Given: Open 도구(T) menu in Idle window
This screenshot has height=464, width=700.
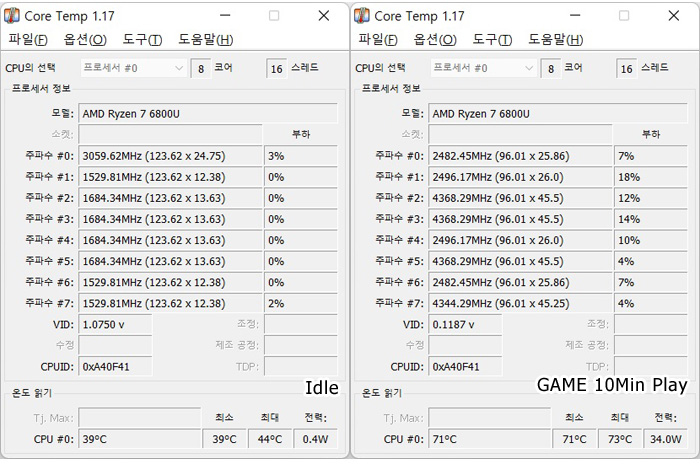Looking at the screenshot, I should point(142,40).
